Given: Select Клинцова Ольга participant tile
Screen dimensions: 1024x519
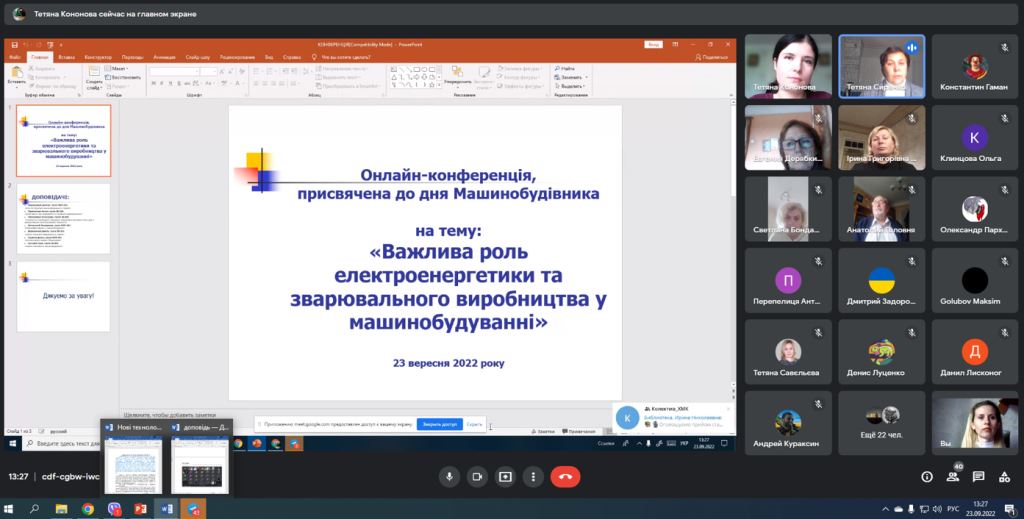Looking at the screenshot, I should point(974,138).
